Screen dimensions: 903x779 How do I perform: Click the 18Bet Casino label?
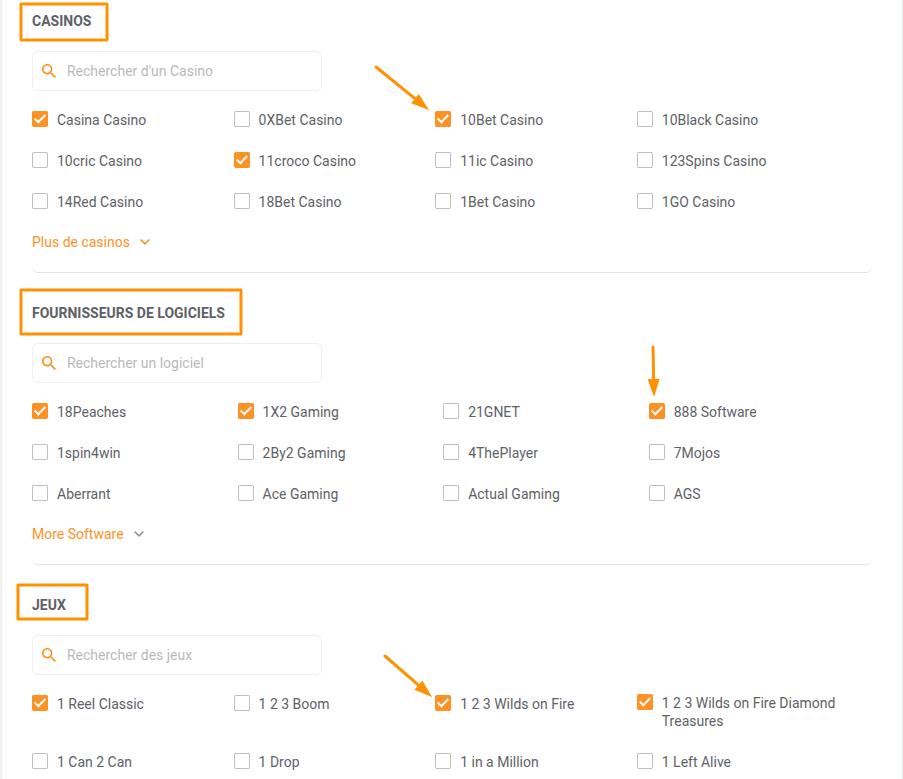tap(300, 202)
